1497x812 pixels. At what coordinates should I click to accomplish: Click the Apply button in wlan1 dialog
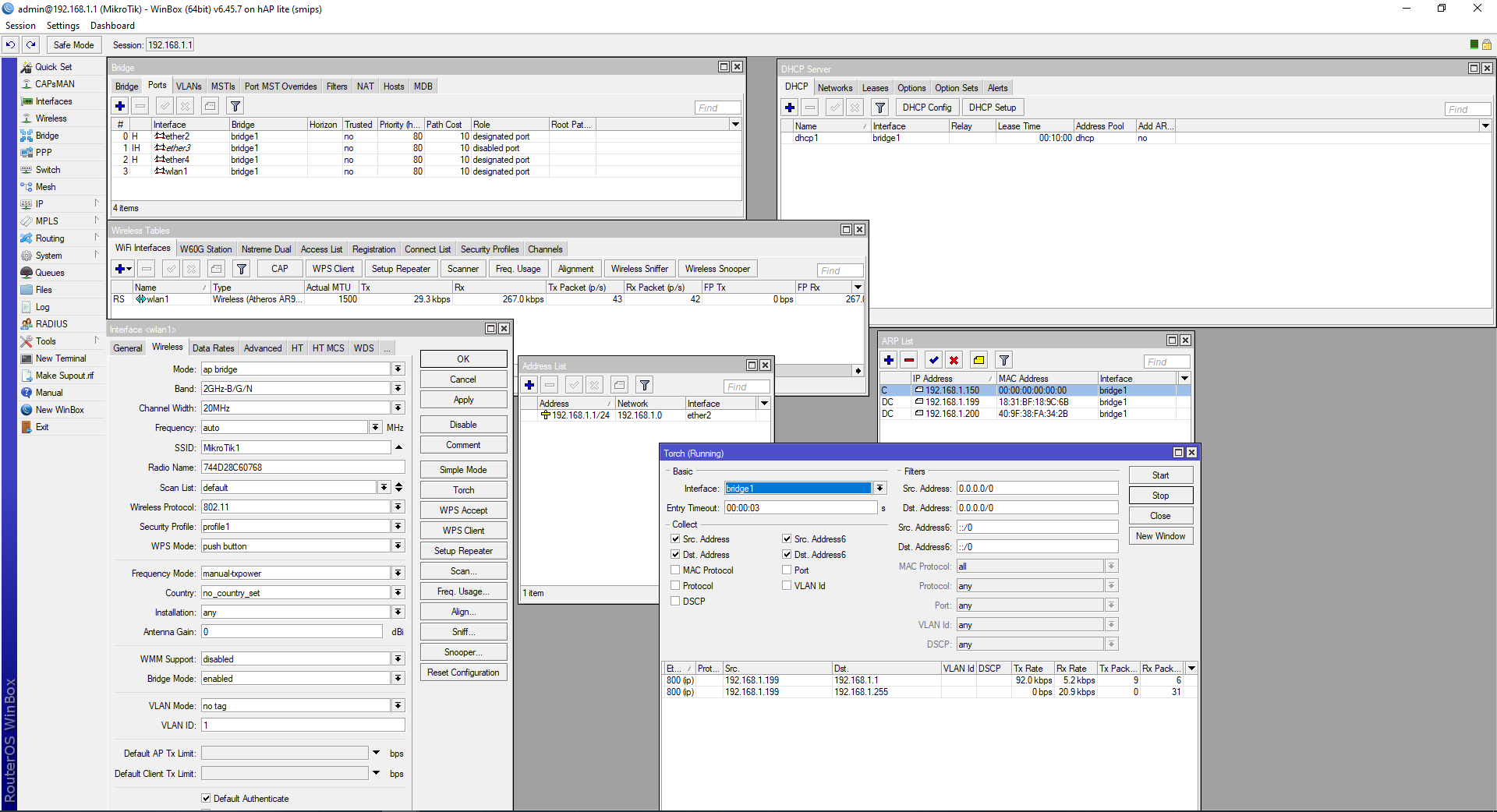point(463,400)
